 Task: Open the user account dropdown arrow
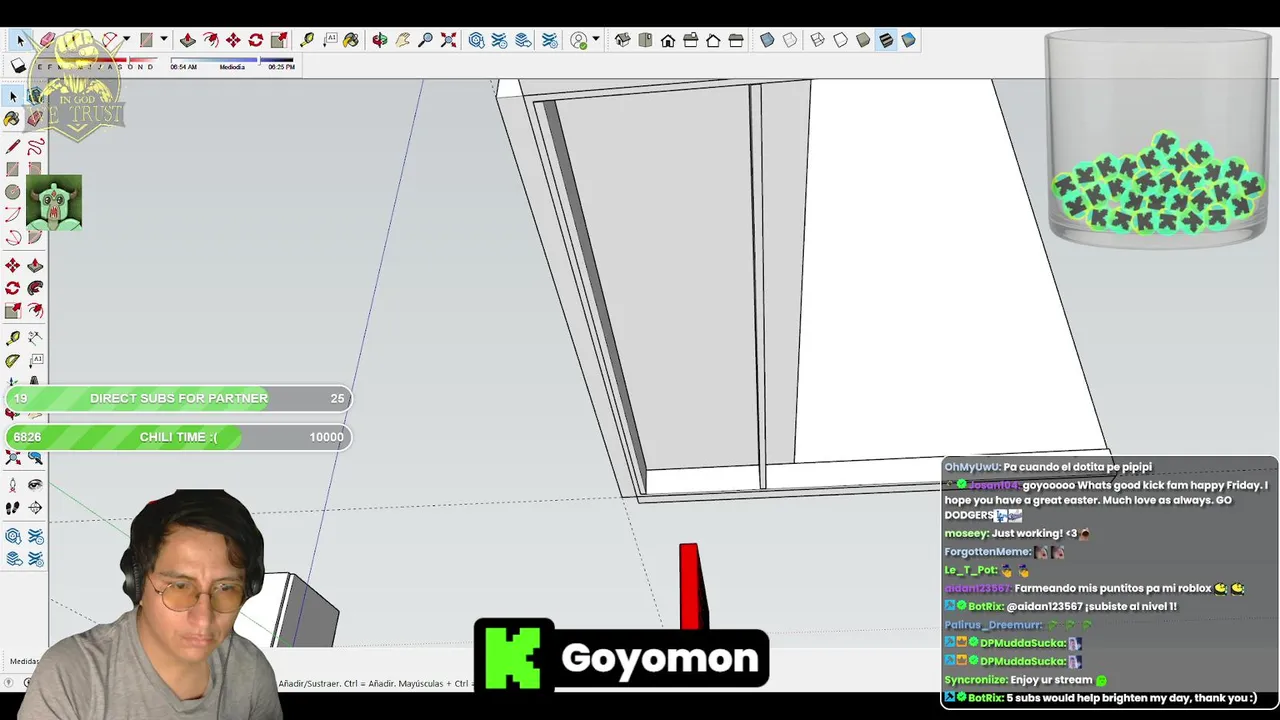click(596, 40)
